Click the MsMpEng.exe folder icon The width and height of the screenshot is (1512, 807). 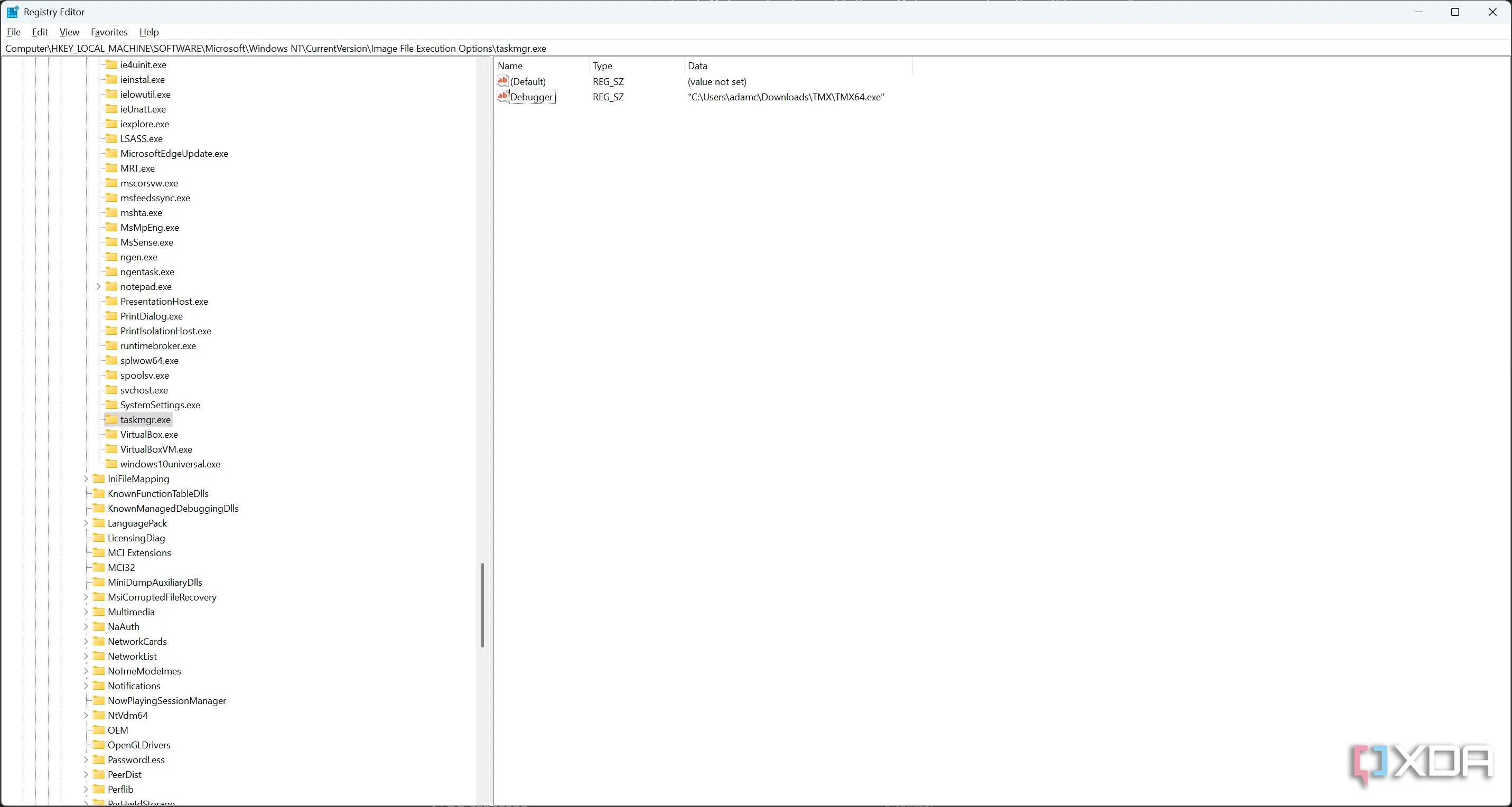(111, 227)
